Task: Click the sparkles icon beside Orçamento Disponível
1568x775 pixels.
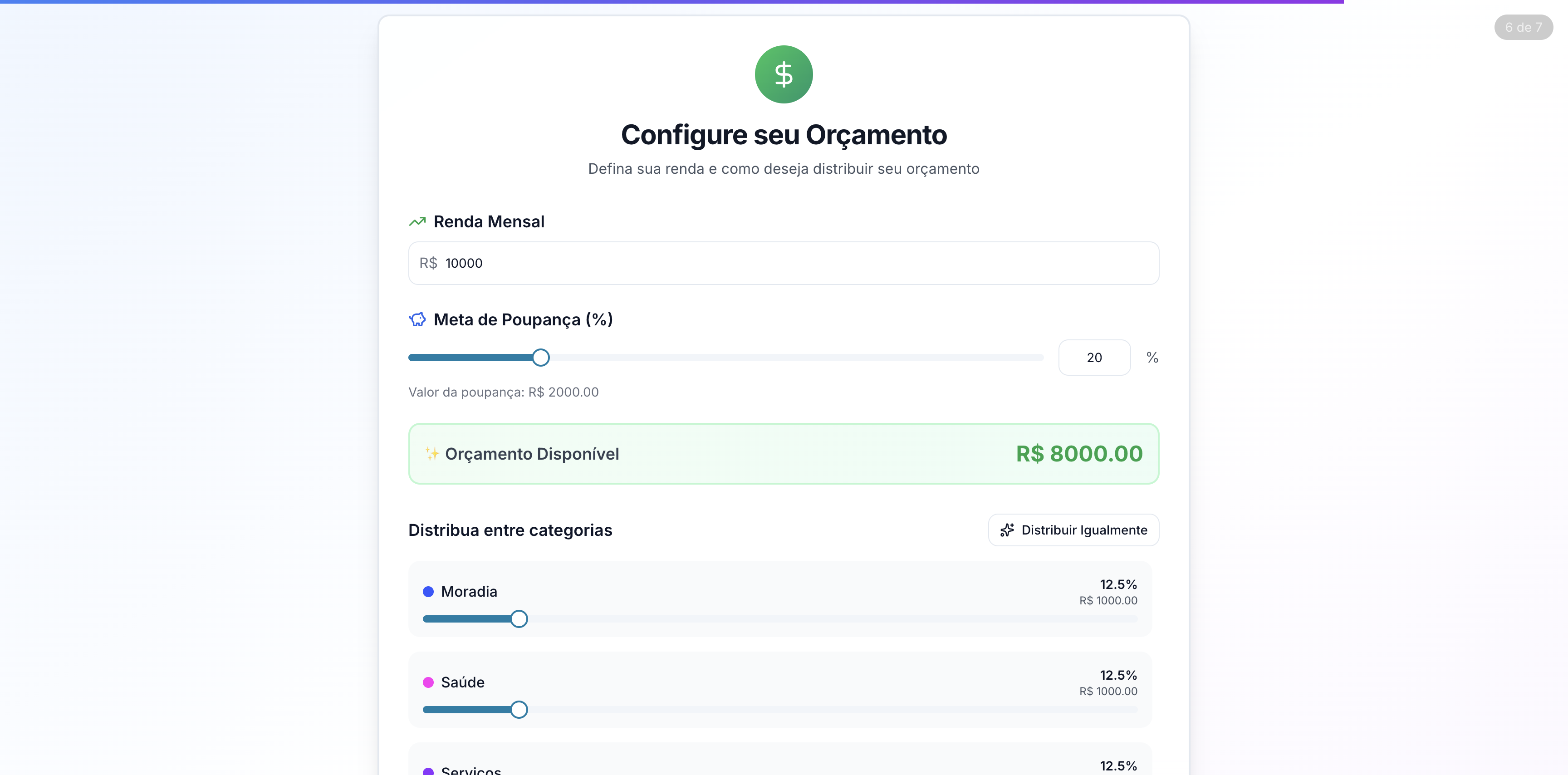Action: (x=432, y=454)
